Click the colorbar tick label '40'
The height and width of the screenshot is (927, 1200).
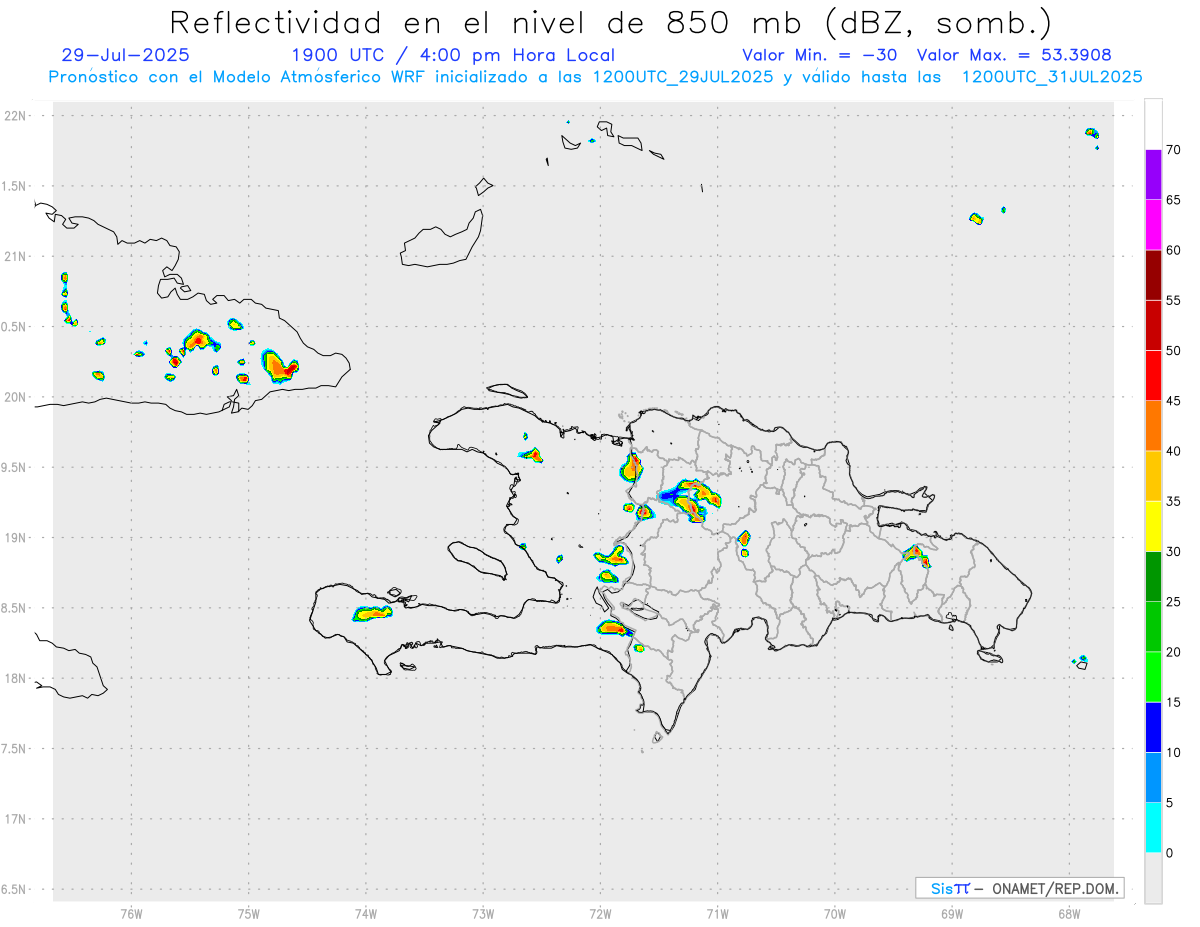click(x=1174, y=451)
